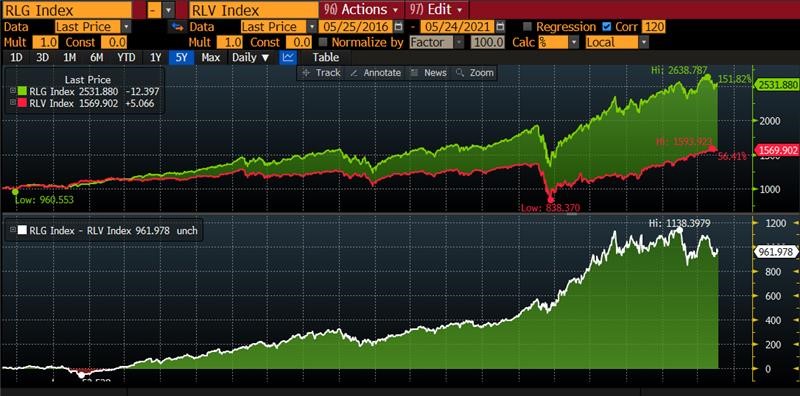Image resolution: width=800 pixels, height=396 pixels.
Task: Select the Max range tab
Action: tap(211, 57)
